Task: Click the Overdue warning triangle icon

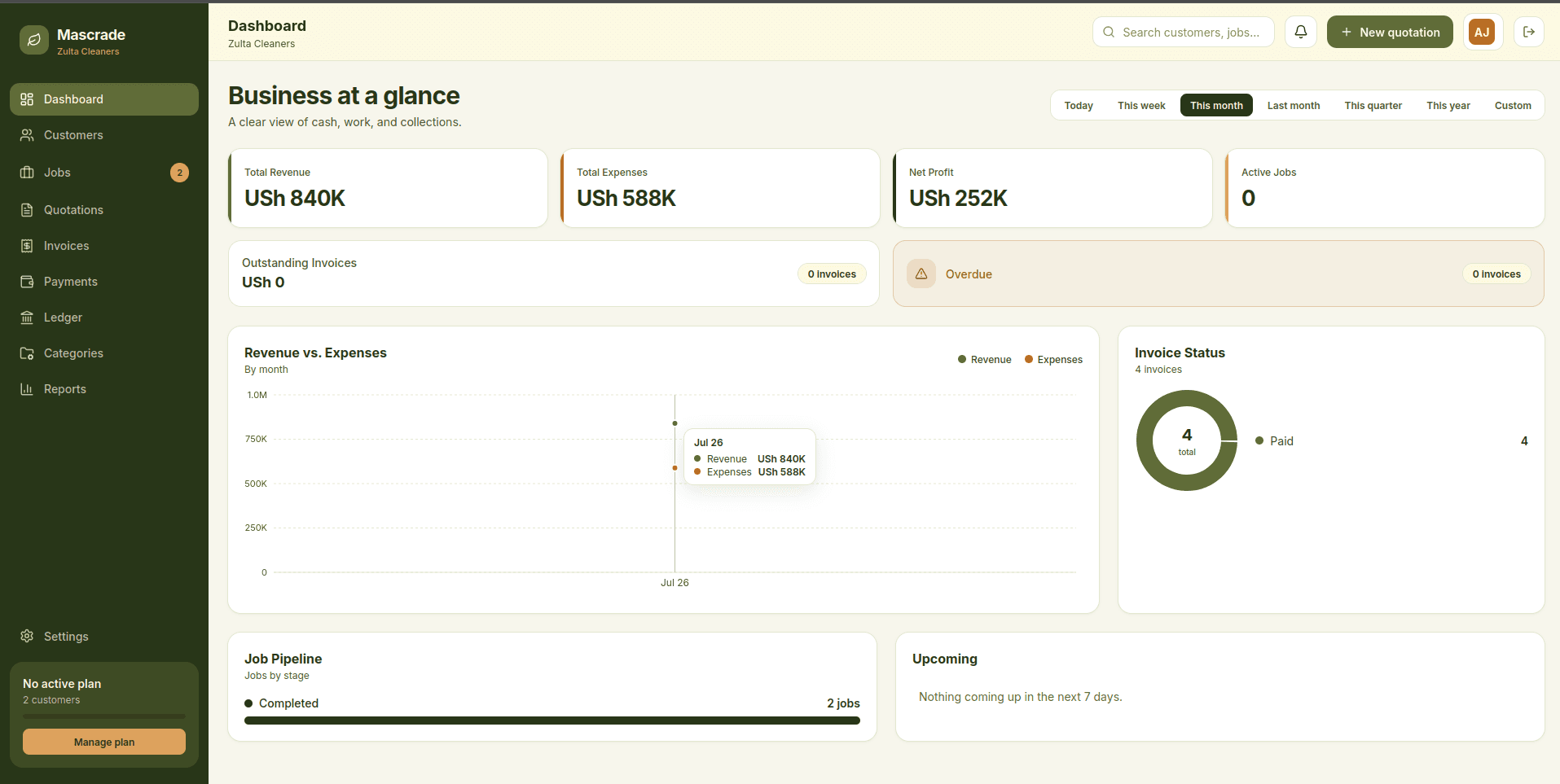Action: tap(921, 274)
